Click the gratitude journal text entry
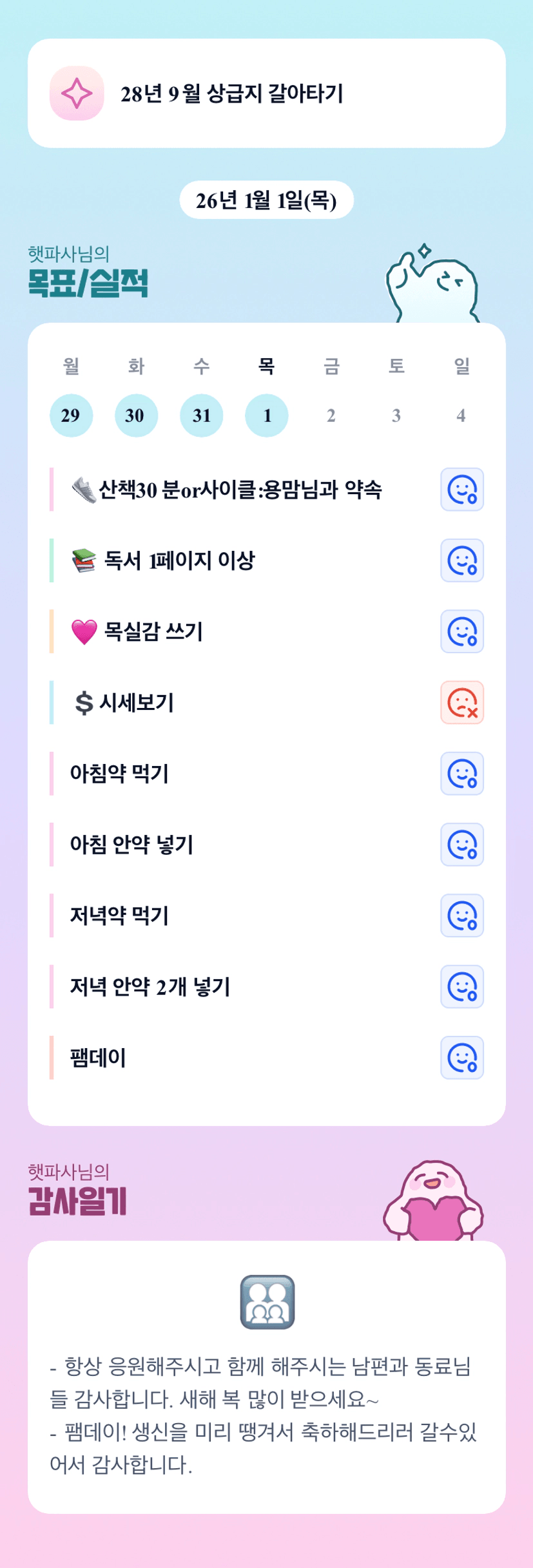 point(263,1415)
